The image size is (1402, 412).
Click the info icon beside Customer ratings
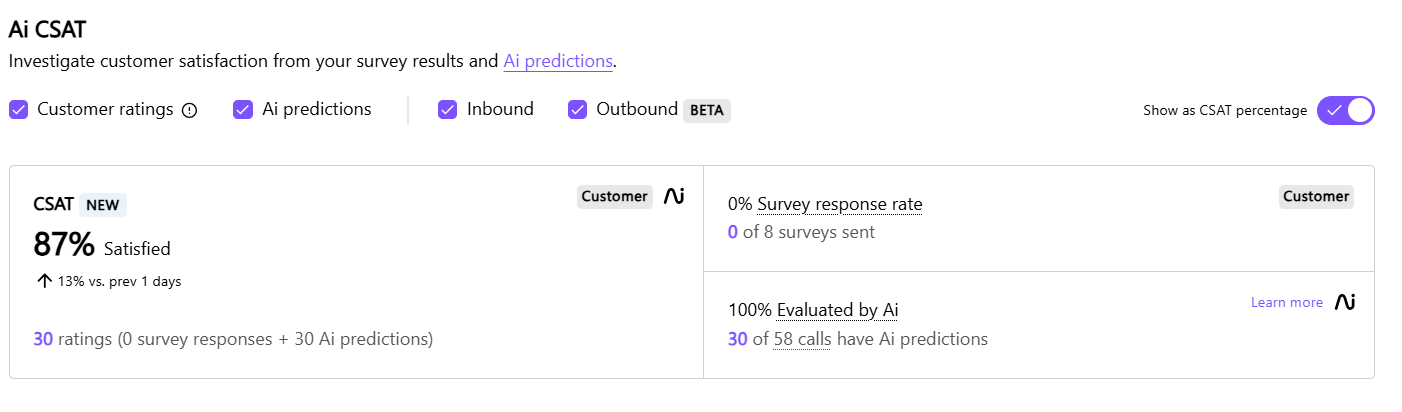(x=190, y=111)
